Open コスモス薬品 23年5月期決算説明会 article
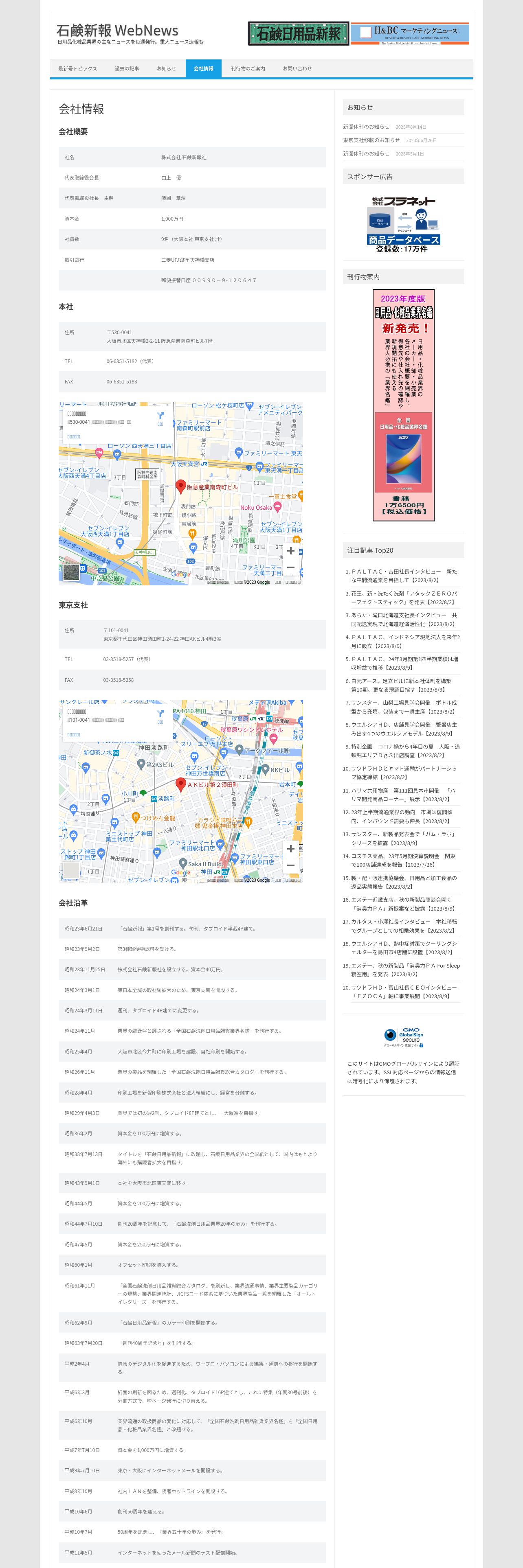 pos(403,860)
